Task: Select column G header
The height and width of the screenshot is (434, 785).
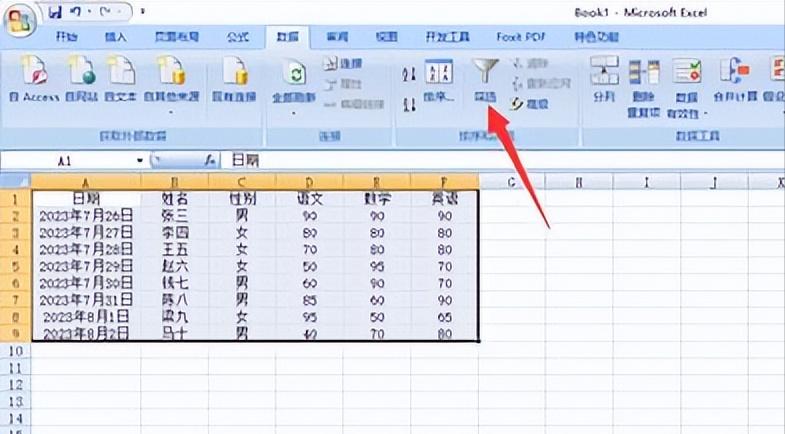Action: tap(512, 182)
